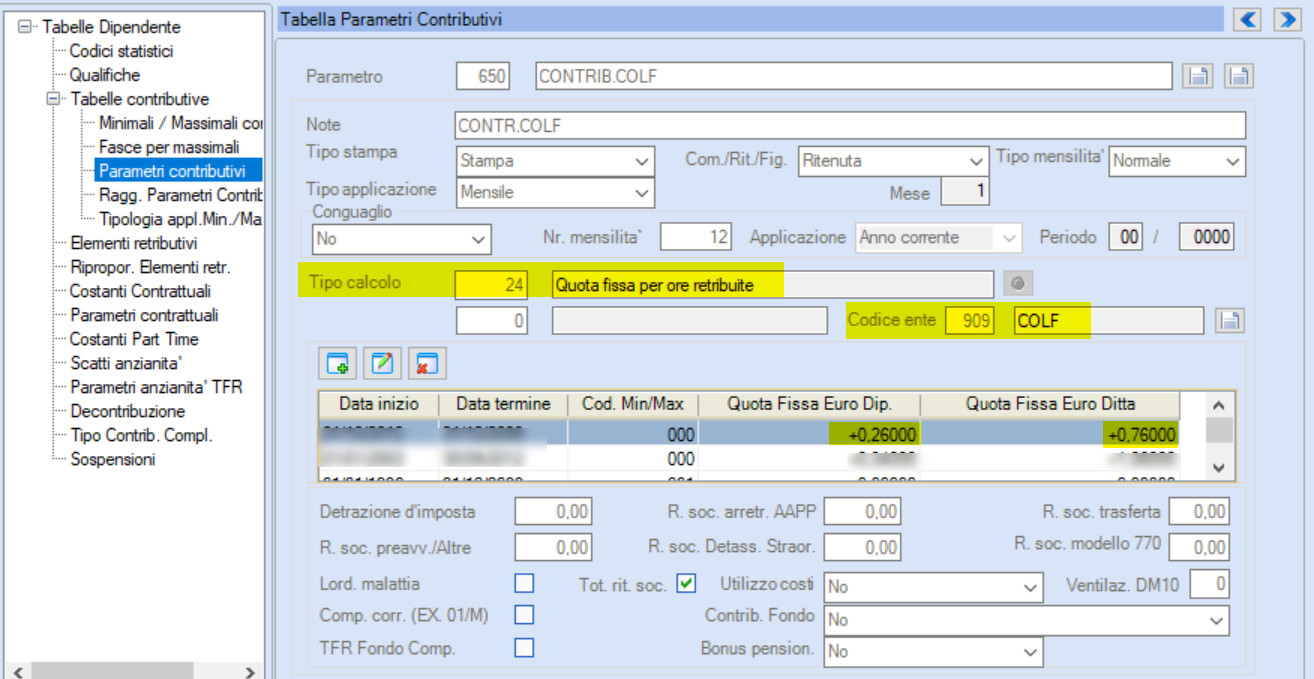Sort by Data inizio column header
1314x679 pixels.
pos(379,405)
